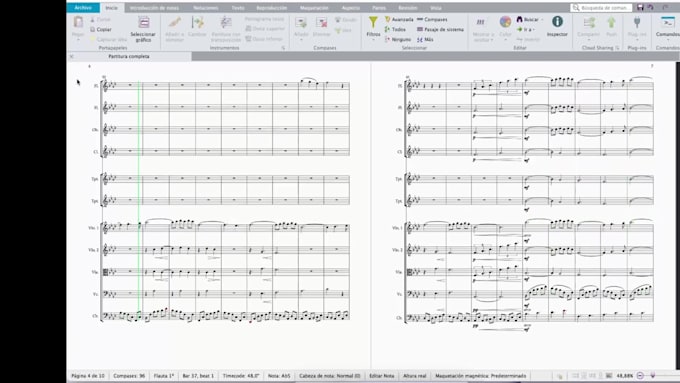Click the Redo arrow icon
The image size is (680, 383).
point(665,8)
